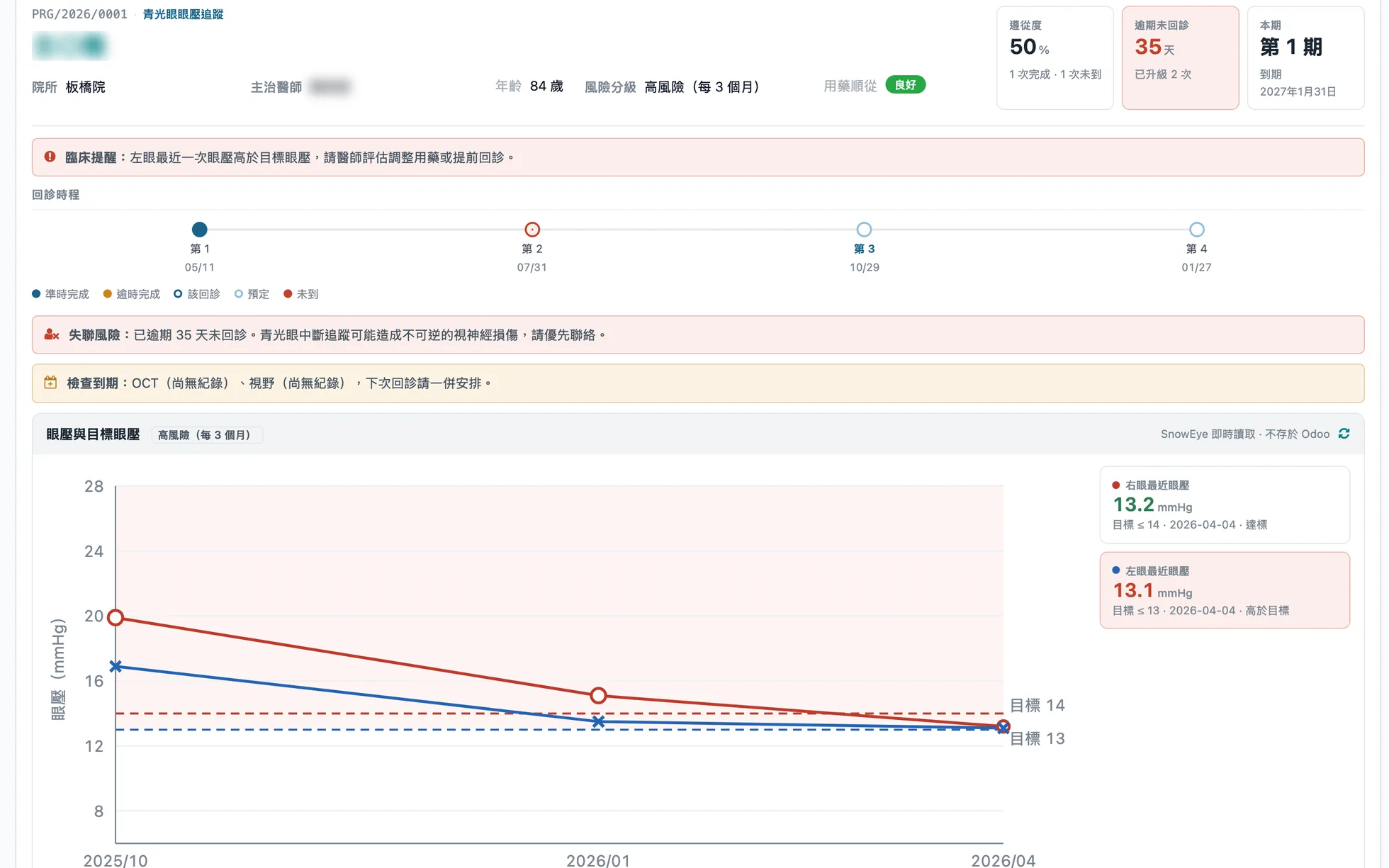Click the 84 歲 age value
Viewport: 1389px width, 868px height.
(x=546, y=86)
